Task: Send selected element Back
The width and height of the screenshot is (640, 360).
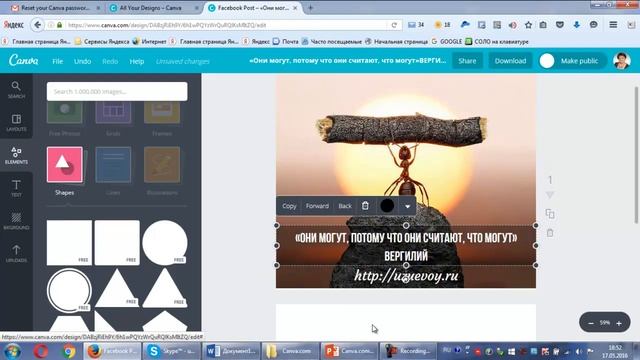Action: (344, 206)
